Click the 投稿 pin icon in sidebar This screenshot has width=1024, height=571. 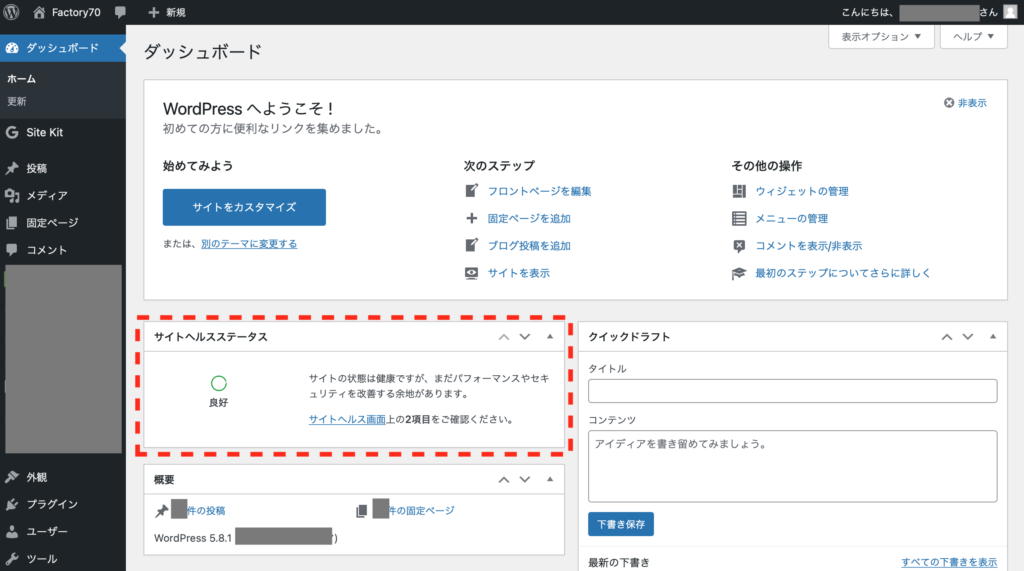coord(12,168)
